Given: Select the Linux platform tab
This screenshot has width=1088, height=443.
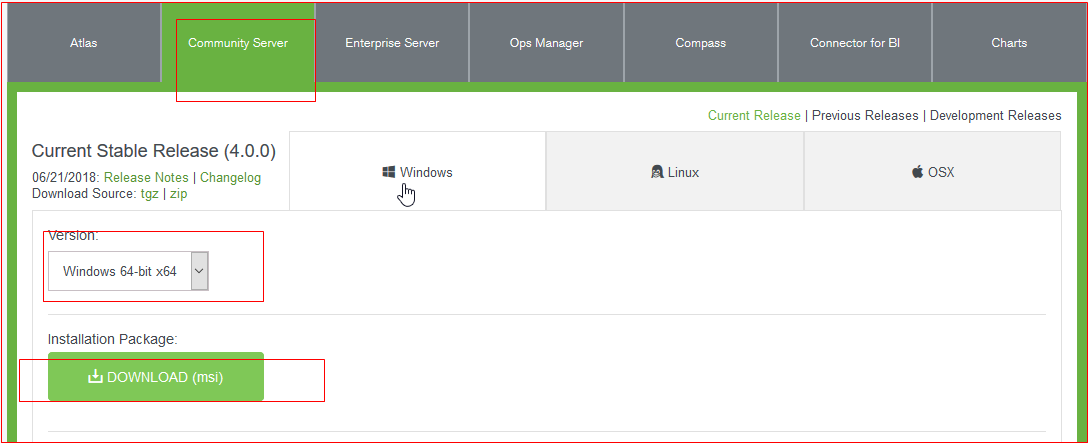Looking at the screenshot, I should click(675, 171).
